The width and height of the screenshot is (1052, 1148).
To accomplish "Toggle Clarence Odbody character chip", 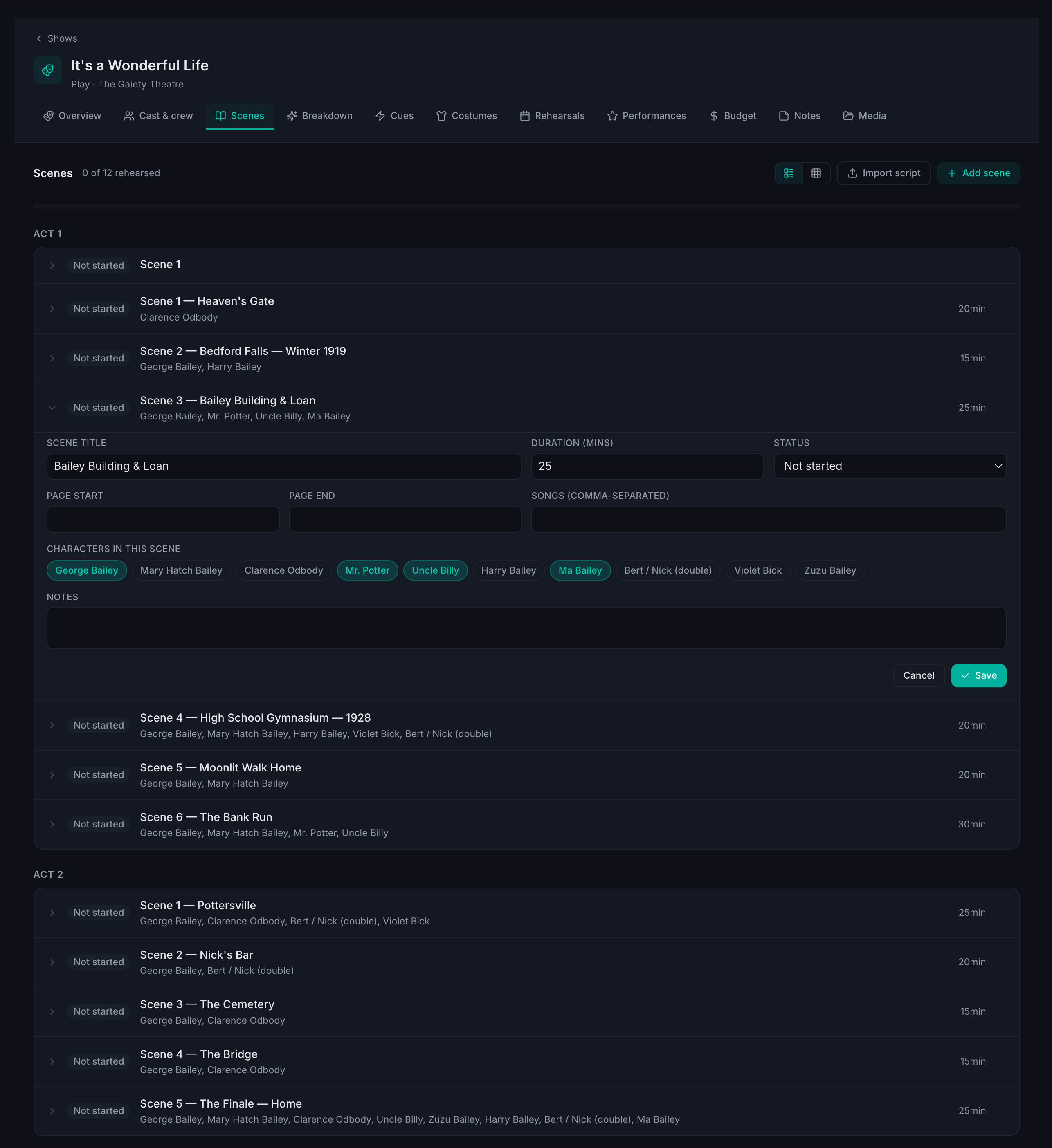I will tap(283, 570).
